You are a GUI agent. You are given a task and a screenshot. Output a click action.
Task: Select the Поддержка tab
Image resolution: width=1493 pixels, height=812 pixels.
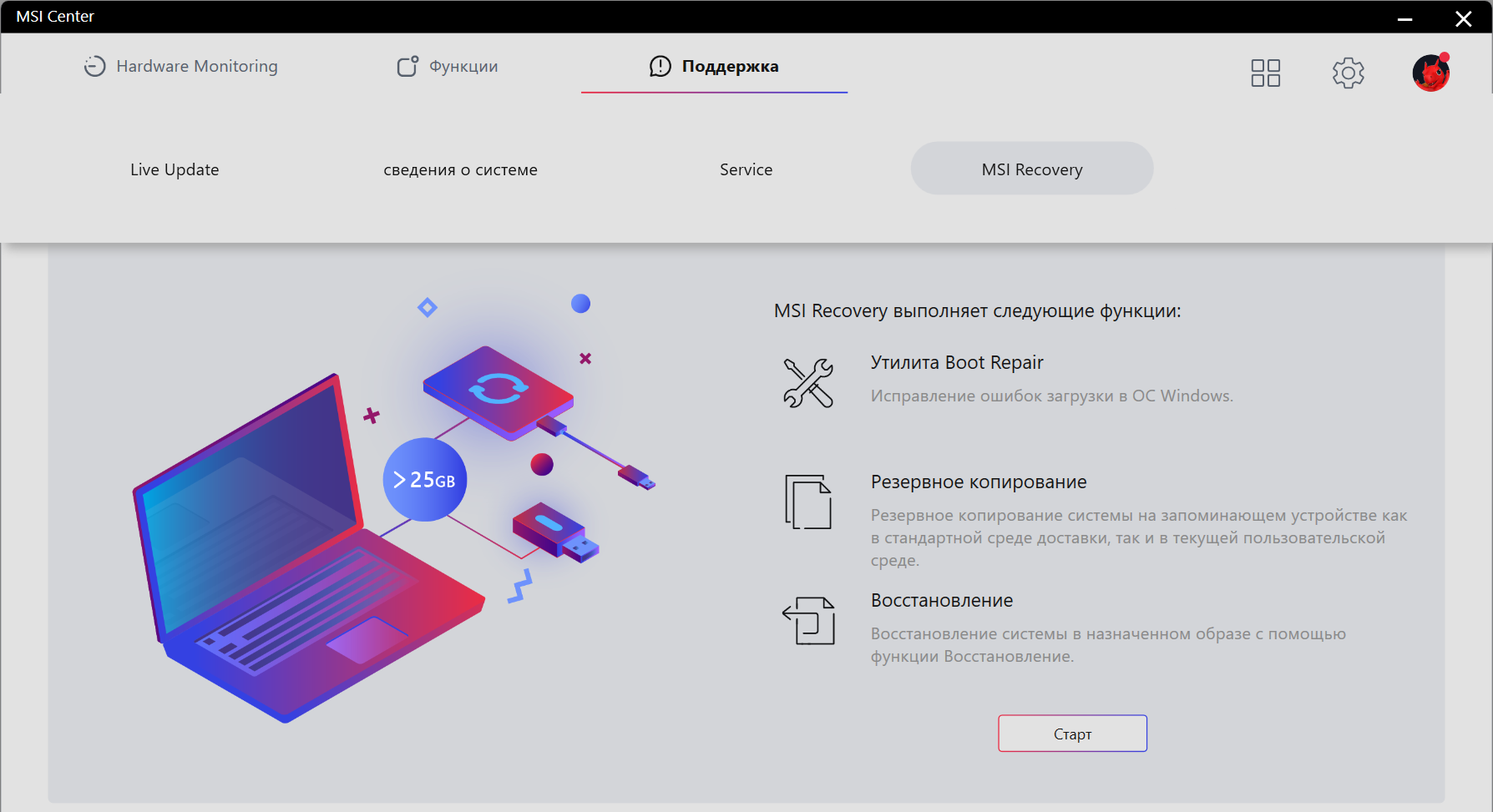pyautogui.click(x=714, y=66)
